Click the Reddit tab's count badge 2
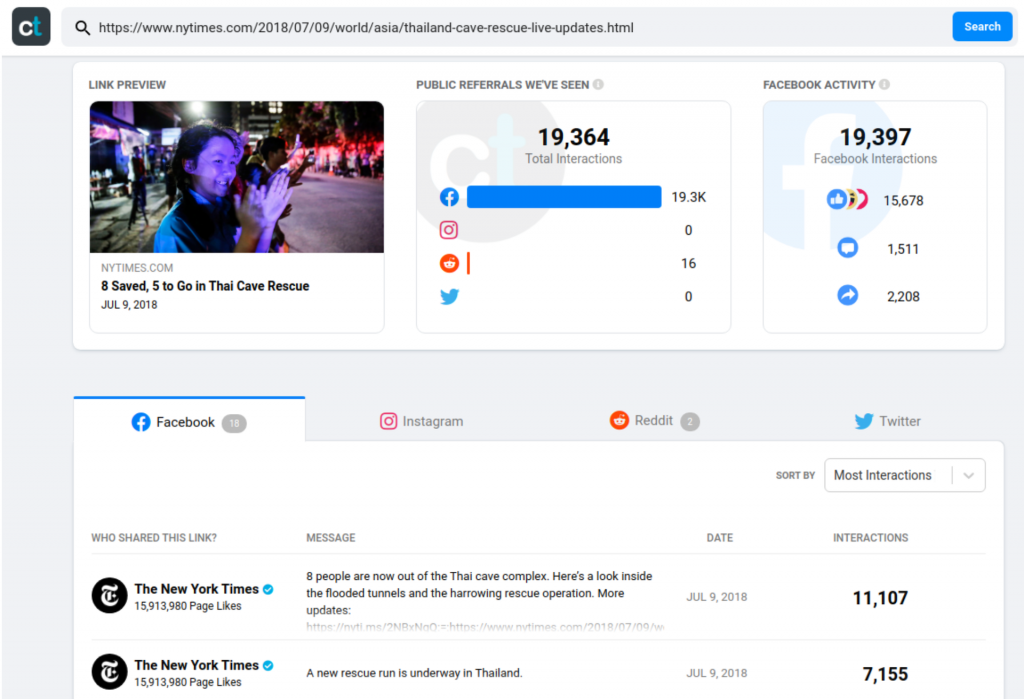The image size is (1024, 699). (690, 422)
